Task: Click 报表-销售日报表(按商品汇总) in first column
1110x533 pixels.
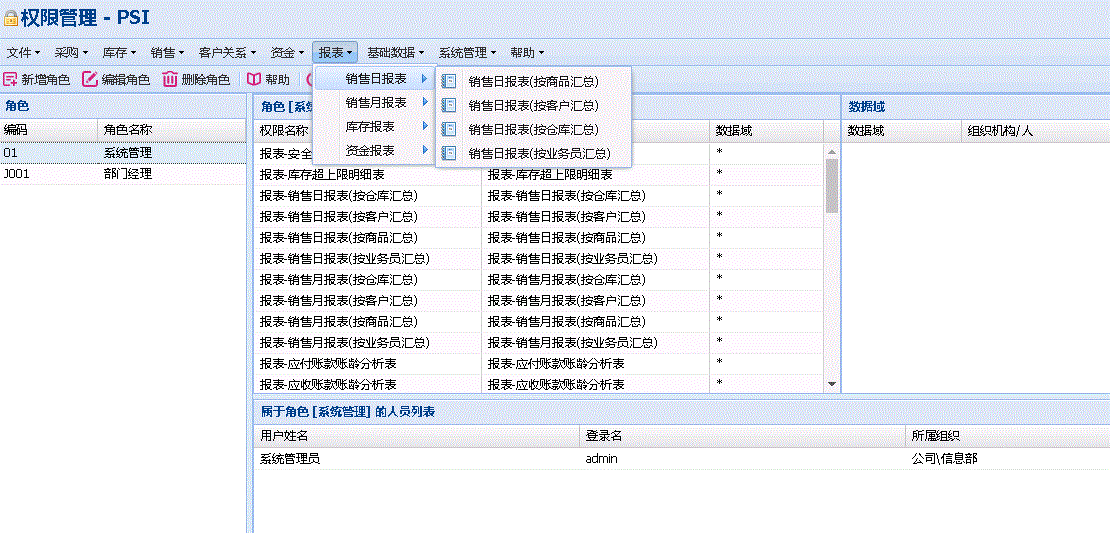Action: 367,237
